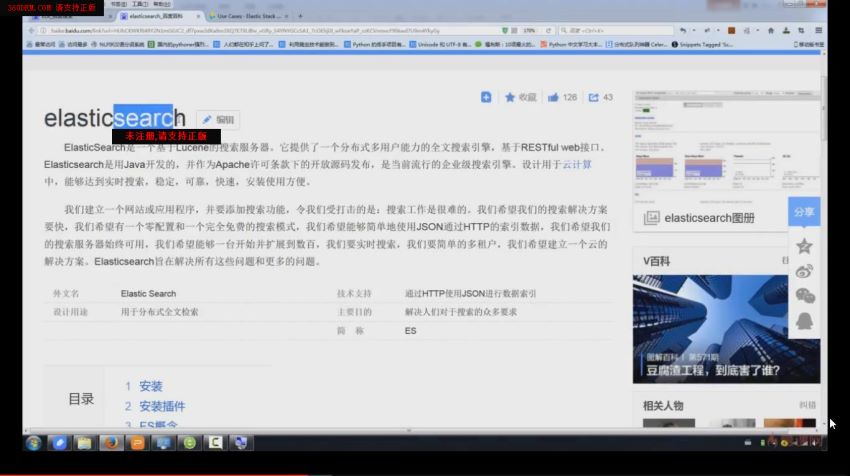The width and height of the screenshot is (850, 476).
Task: Open the 移动版书签 bookmarks folder
Action: click(809, 44)
